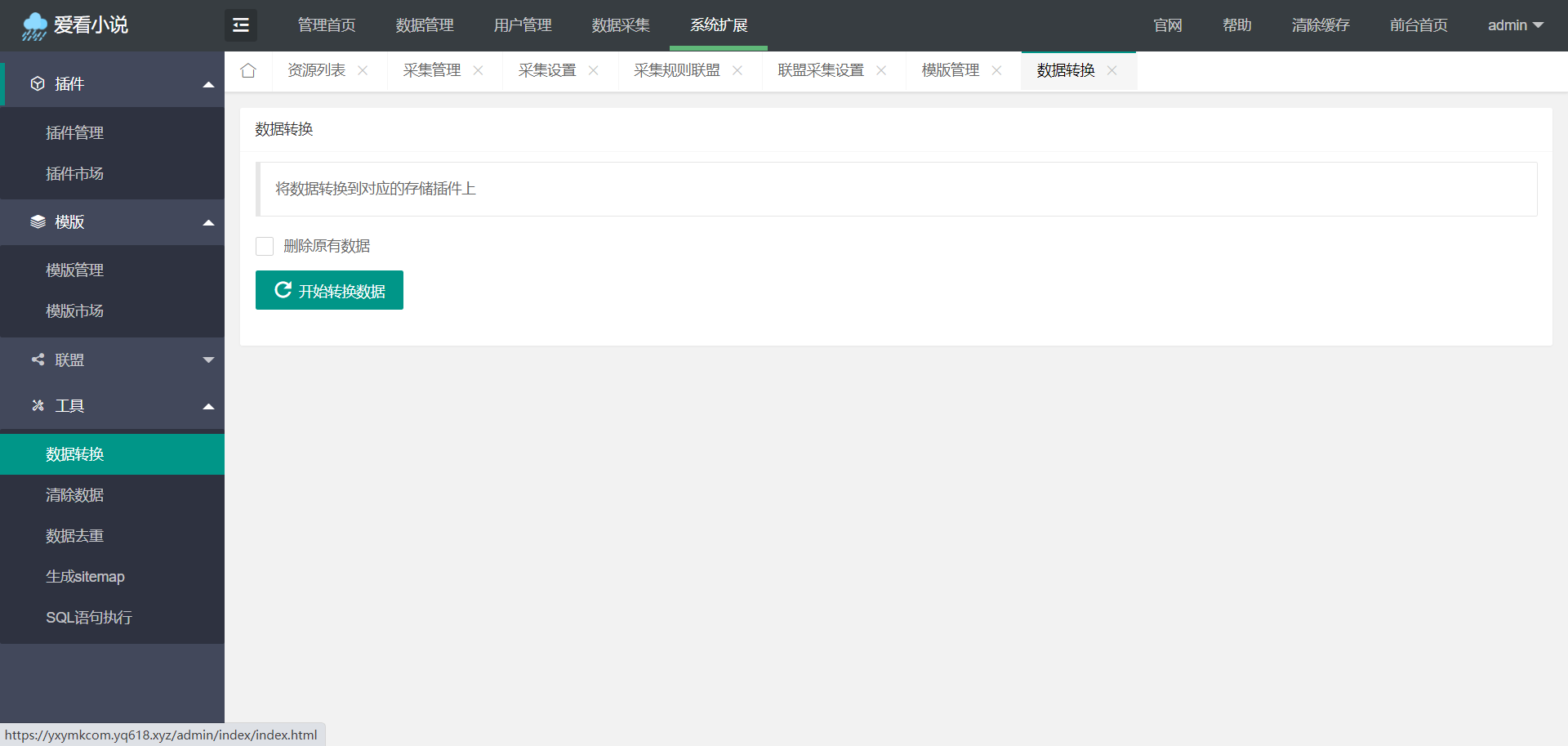Viewport: 1568px width, 746px height.
Task: Expand the 联盟 sidebar group
Action: (x=112, y=360)
